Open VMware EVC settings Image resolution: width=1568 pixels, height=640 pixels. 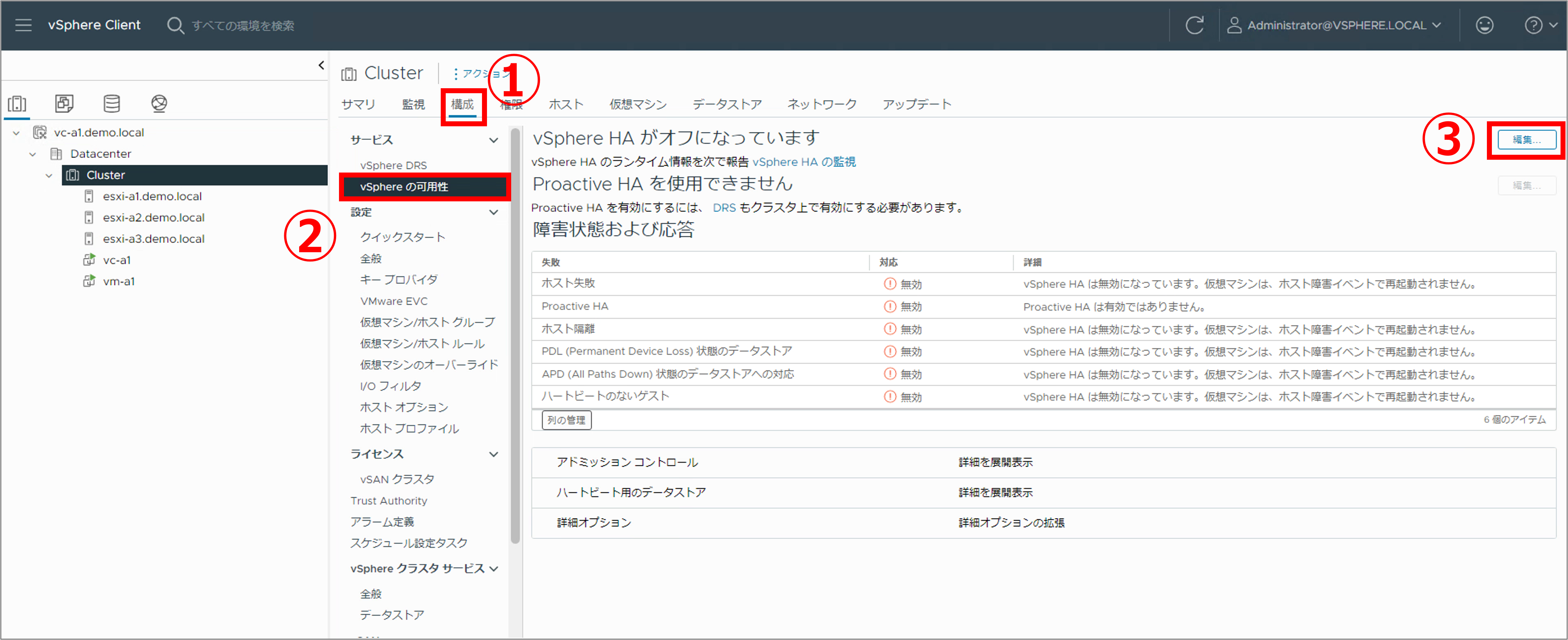[393, 301]
